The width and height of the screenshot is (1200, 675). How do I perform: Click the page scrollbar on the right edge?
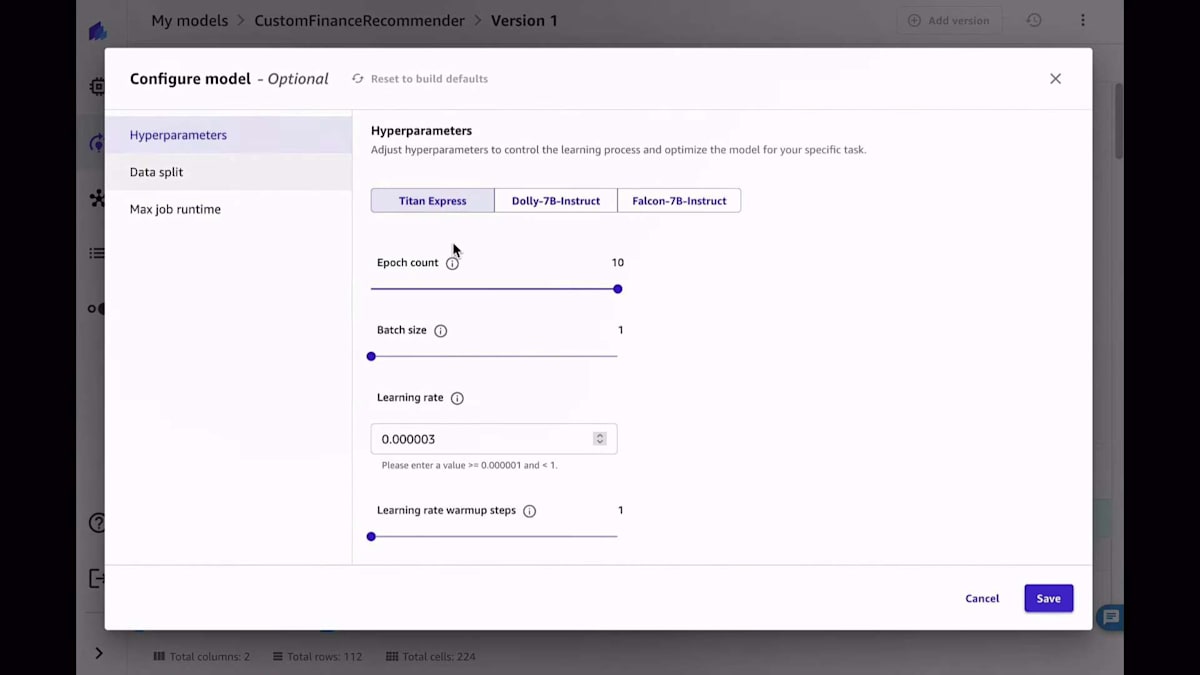(1119, 120)
